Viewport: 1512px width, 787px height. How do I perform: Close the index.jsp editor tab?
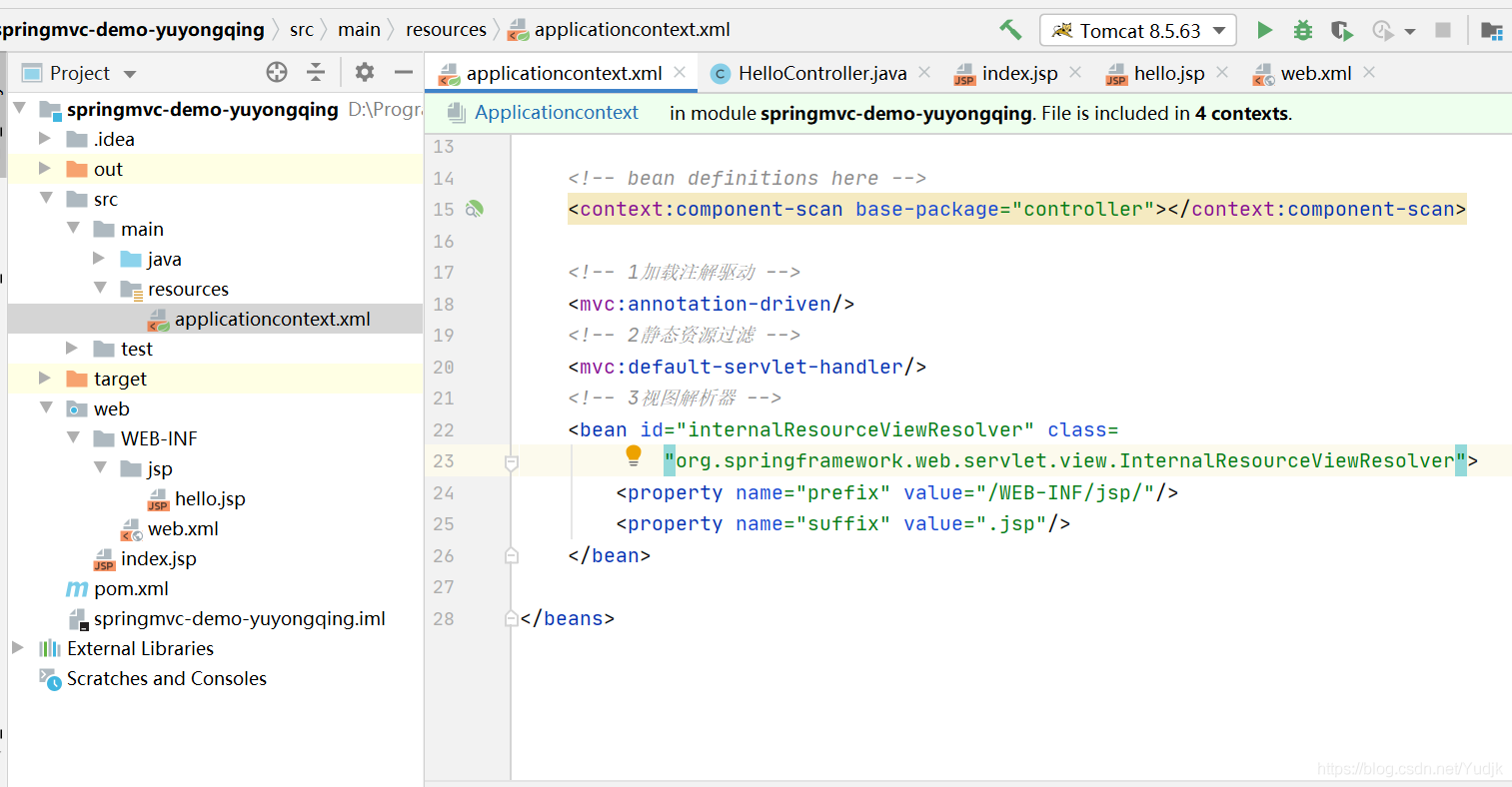1075,72
